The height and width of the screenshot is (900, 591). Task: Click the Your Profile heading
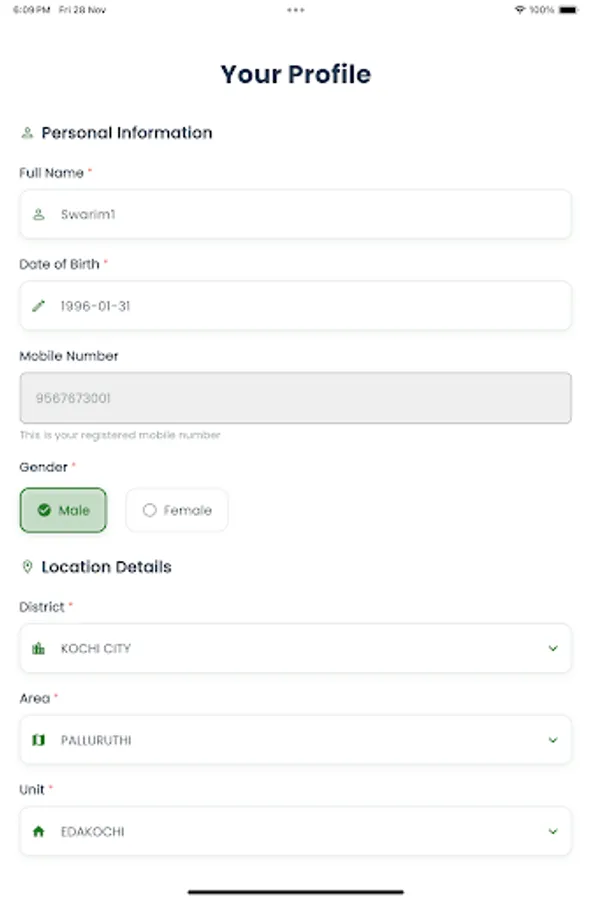pyautogui.click(x=295, y=74)
